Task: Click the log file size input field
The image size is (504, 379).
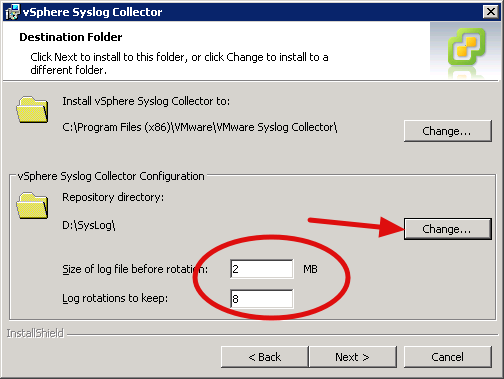Action: click(x=262, y=269)
